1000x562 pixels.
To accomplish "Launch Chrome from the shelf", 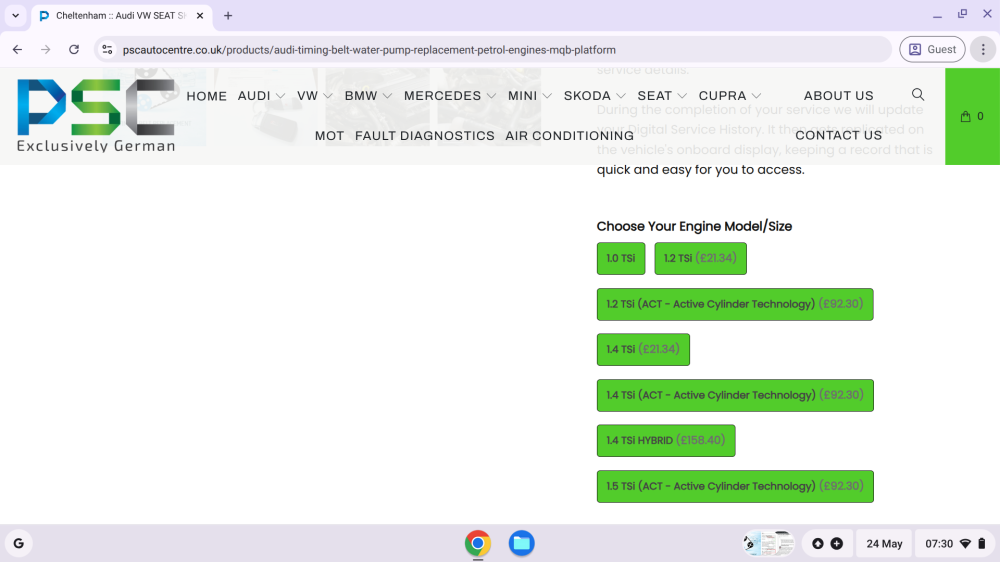I will (x=478, y=544).
